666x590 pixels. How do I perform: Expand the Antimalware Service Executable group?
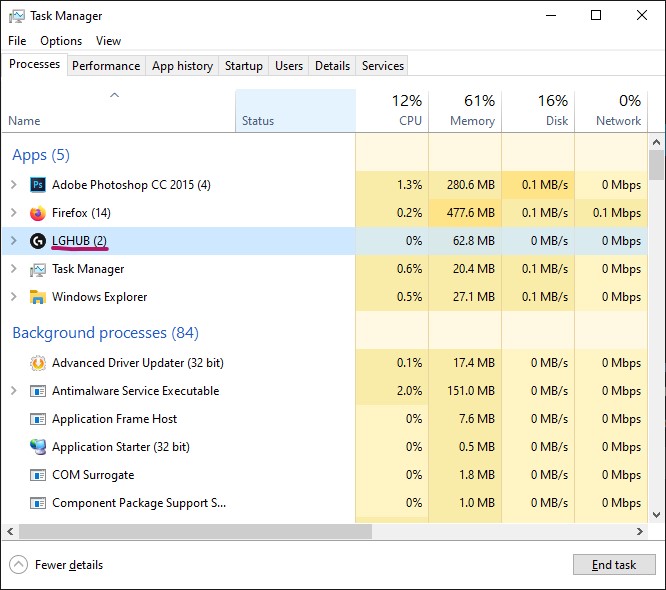tap(14, 391)
